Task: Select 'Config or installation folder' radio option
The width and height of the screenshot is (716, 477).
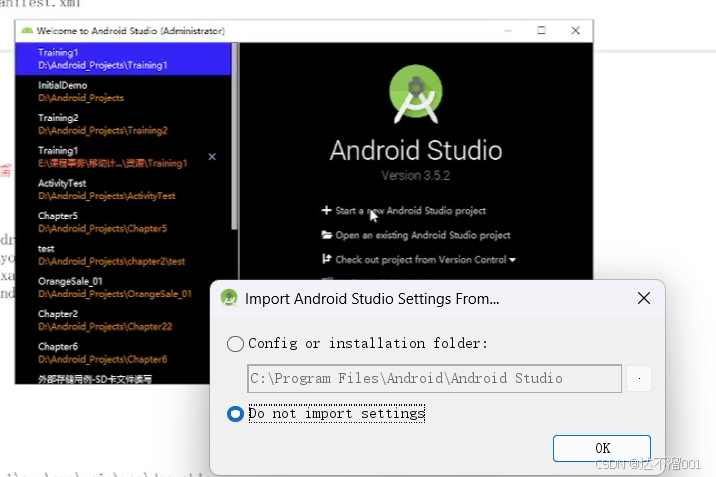Action: click(x=235, y=344)
